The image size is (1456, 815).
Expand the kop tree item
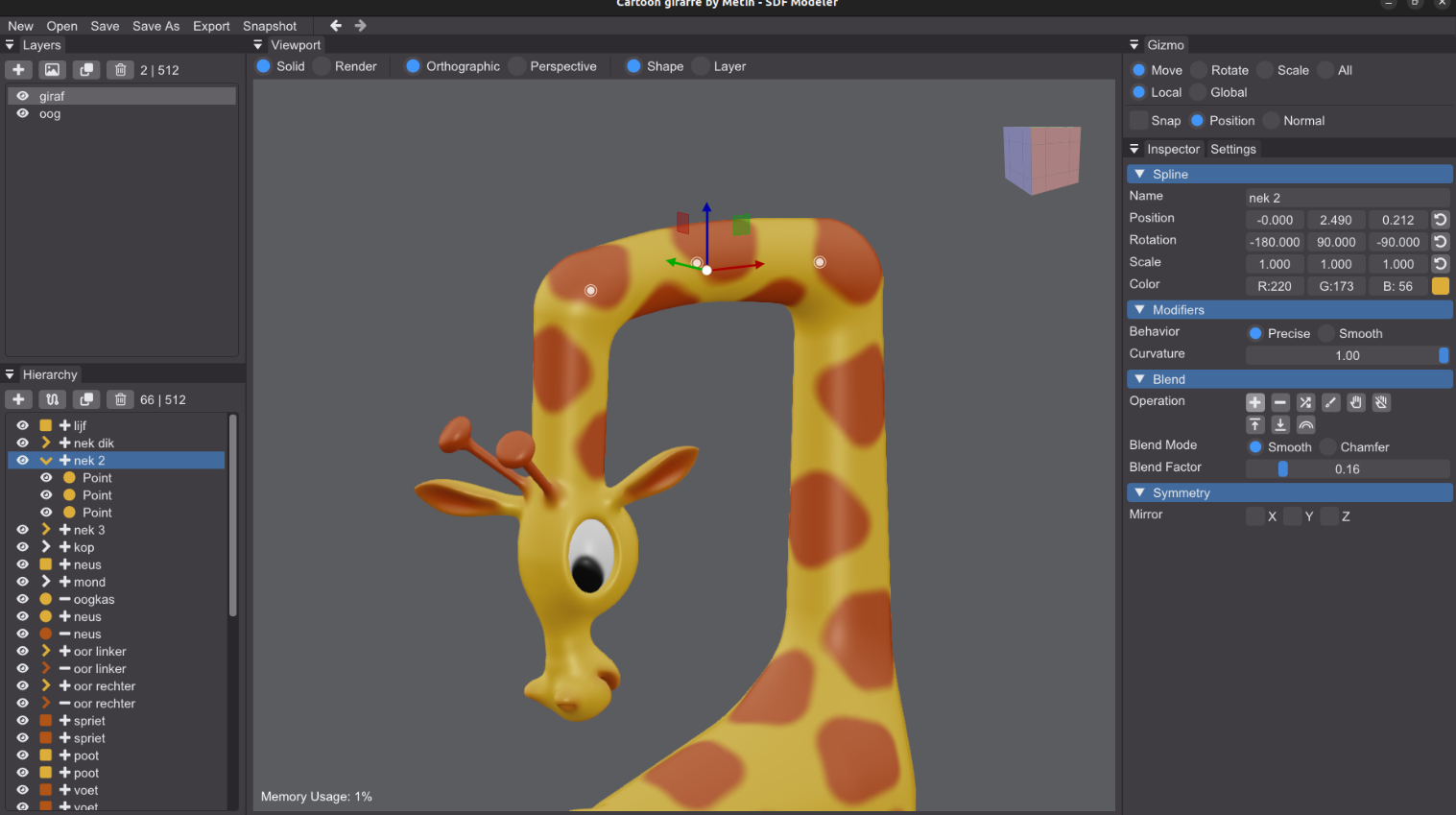46,546
